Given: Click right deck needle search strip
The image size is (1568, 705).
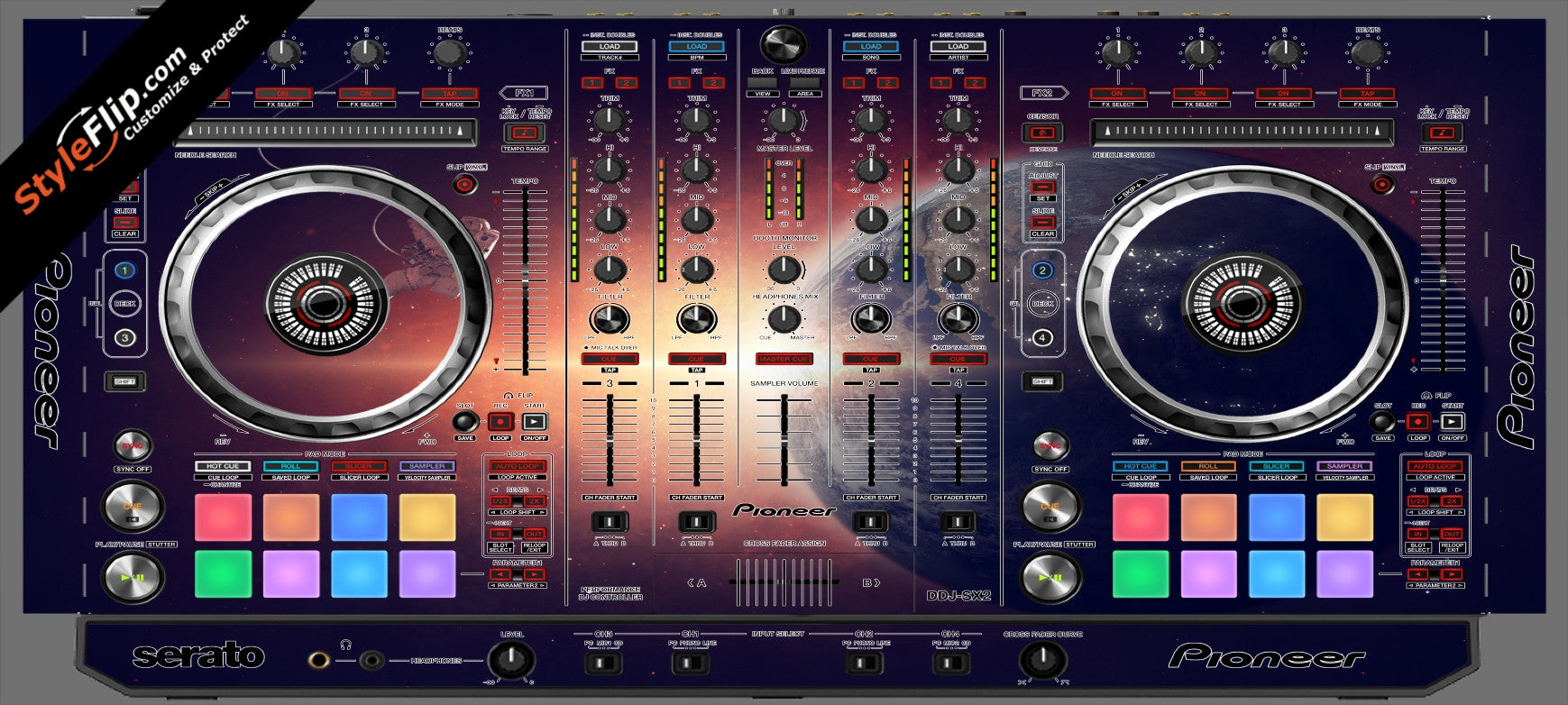Looking at the screenshot, I should click(1242, 133).
